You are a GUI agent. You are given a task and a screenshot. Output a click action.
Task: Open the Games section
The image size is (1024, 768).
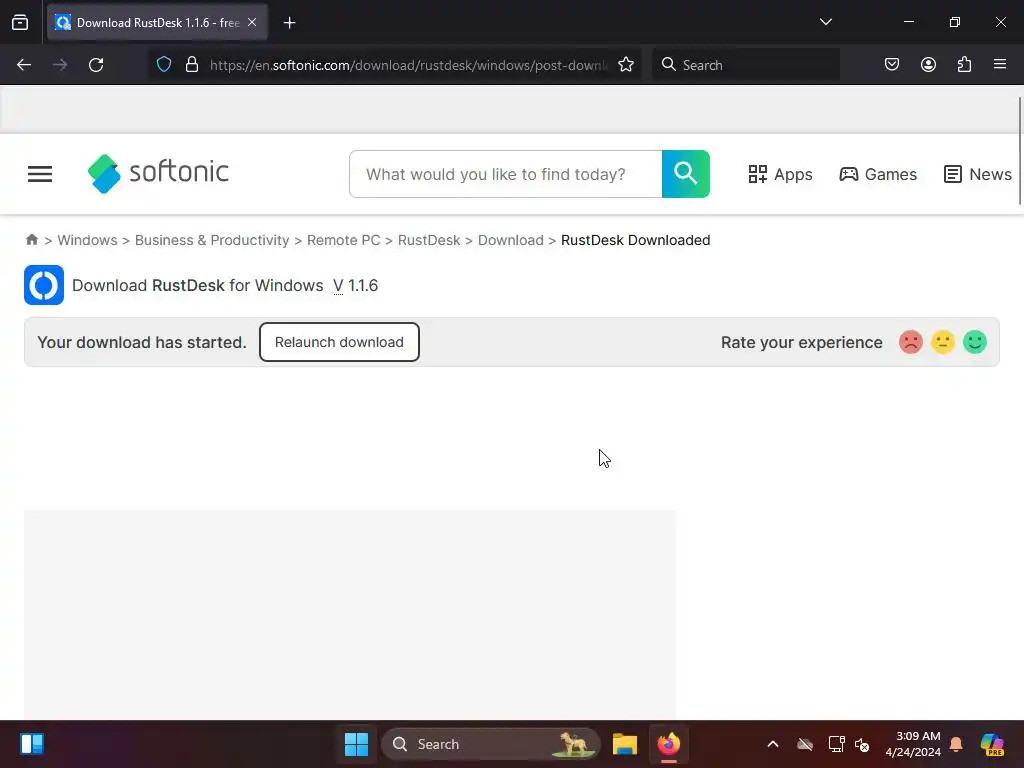878,174
